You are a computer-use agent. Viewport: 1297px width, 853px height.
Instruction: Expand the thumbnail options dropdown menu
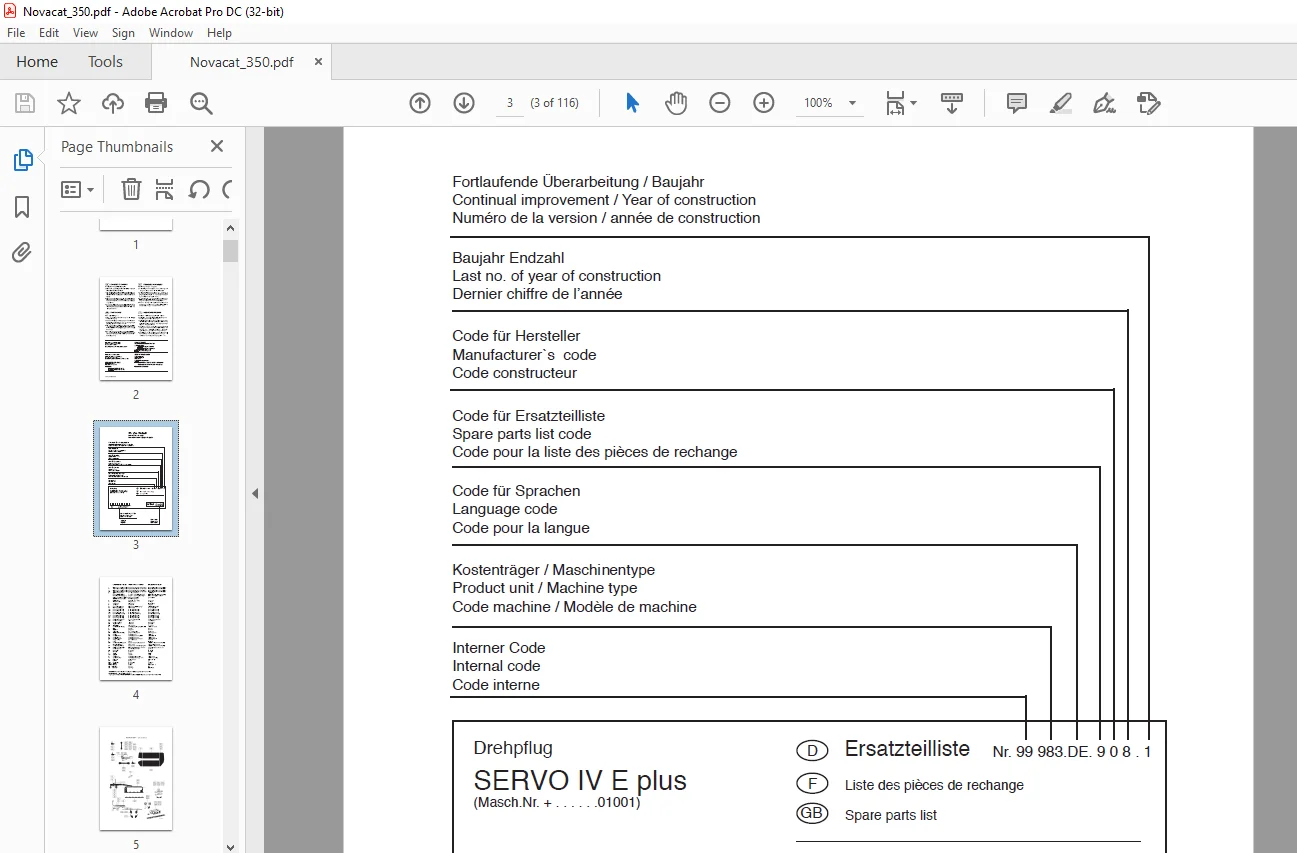click(x=78, y=189)
